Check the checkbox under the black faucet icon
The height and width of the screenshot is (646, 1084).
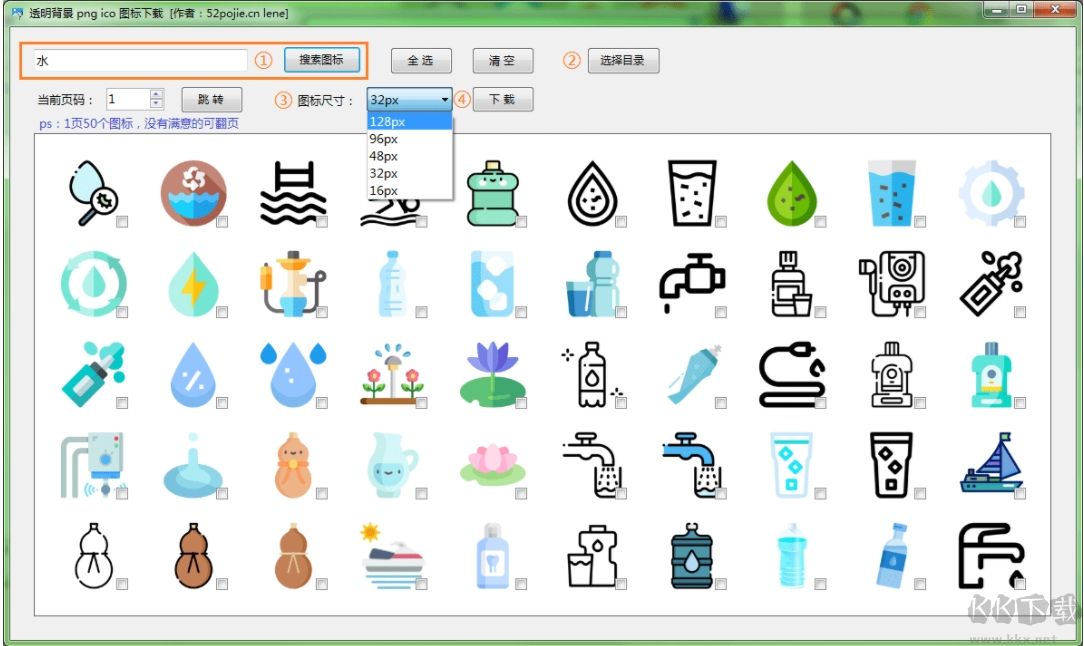[x=719, y=313]
